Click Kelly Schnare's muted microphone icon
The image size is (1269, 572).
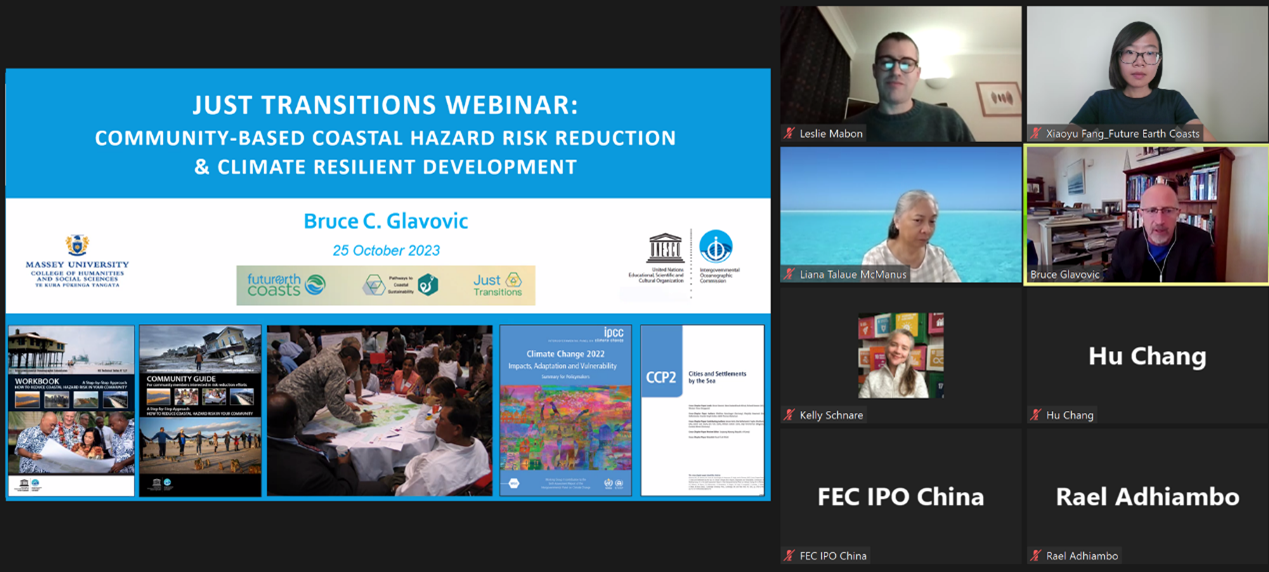click(789, 415)
